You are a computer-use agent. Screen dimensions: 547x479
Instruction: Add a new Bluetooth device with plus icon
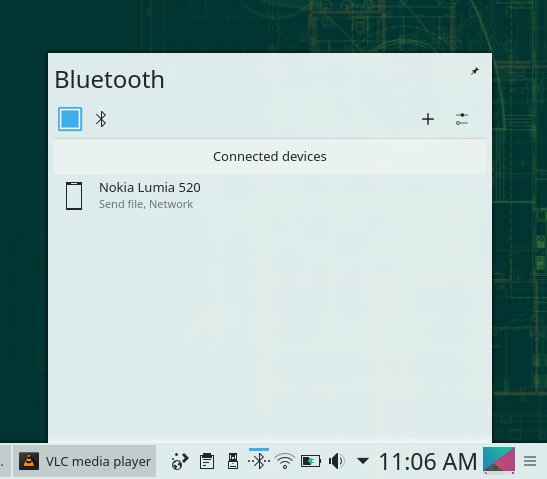point(428,119)
